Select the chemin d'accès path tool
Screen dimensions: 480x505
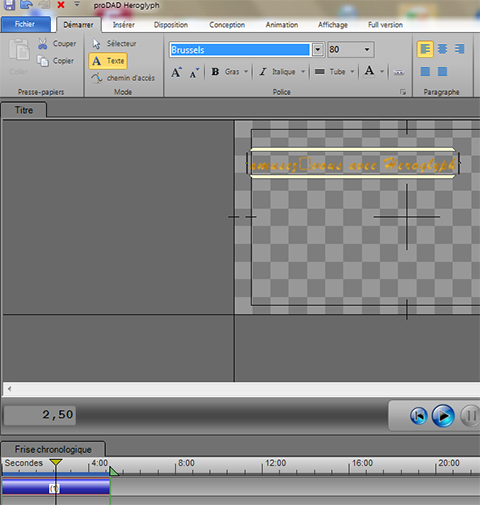[123, 78]
